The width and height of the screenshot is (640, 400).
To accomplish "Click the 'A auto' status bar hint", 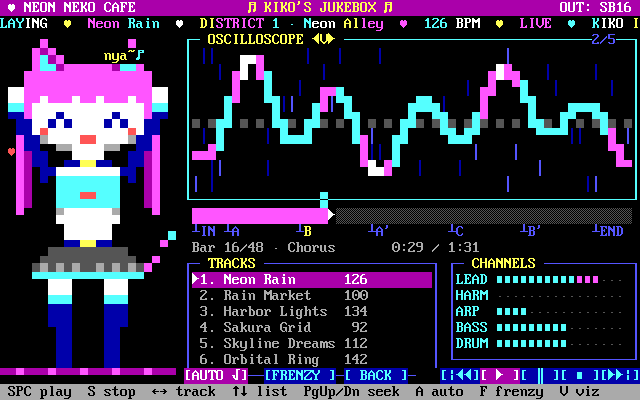I will [440, 391].
